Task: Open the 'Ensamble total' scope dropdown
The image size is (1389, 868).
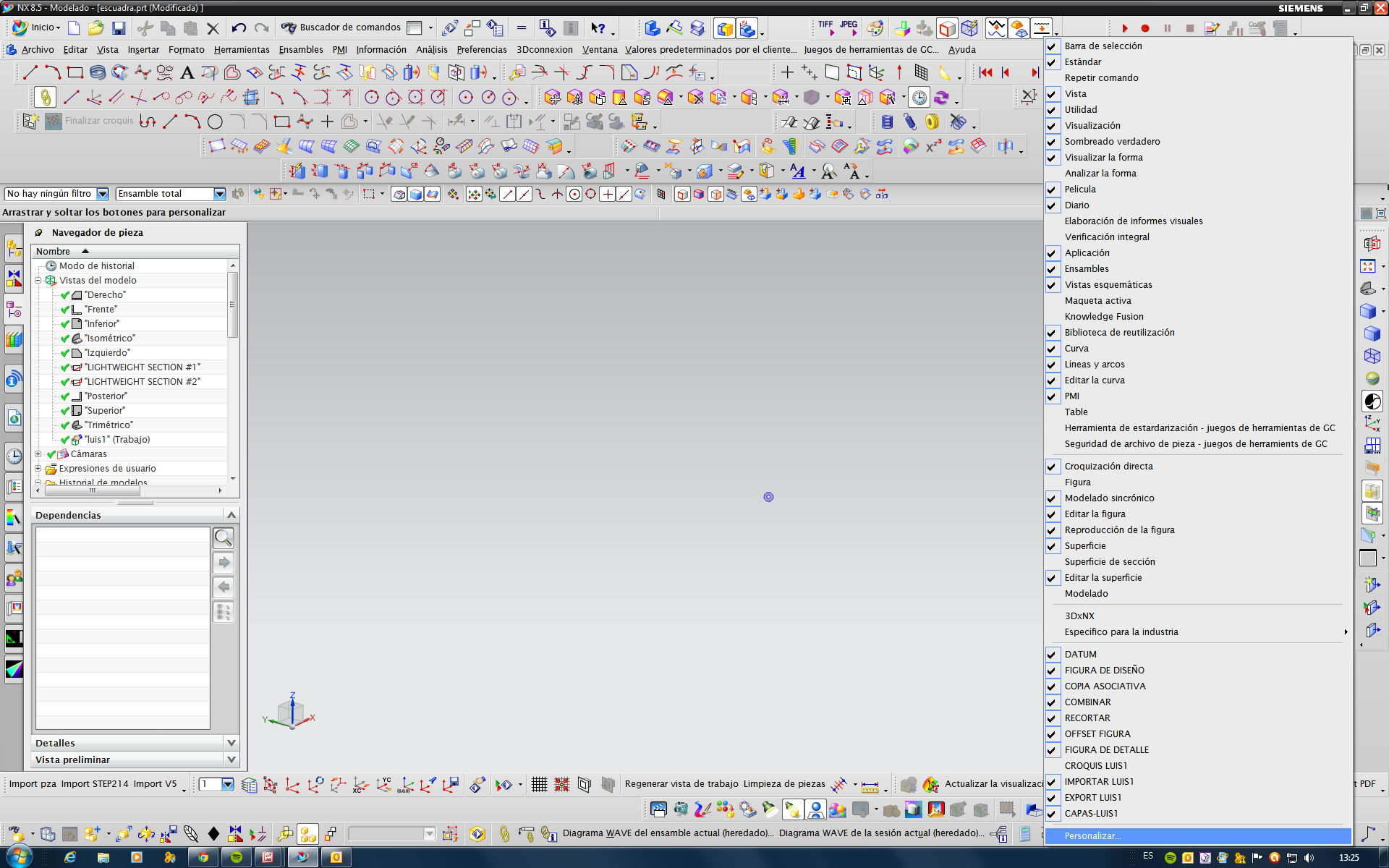Action: (220, 194)
